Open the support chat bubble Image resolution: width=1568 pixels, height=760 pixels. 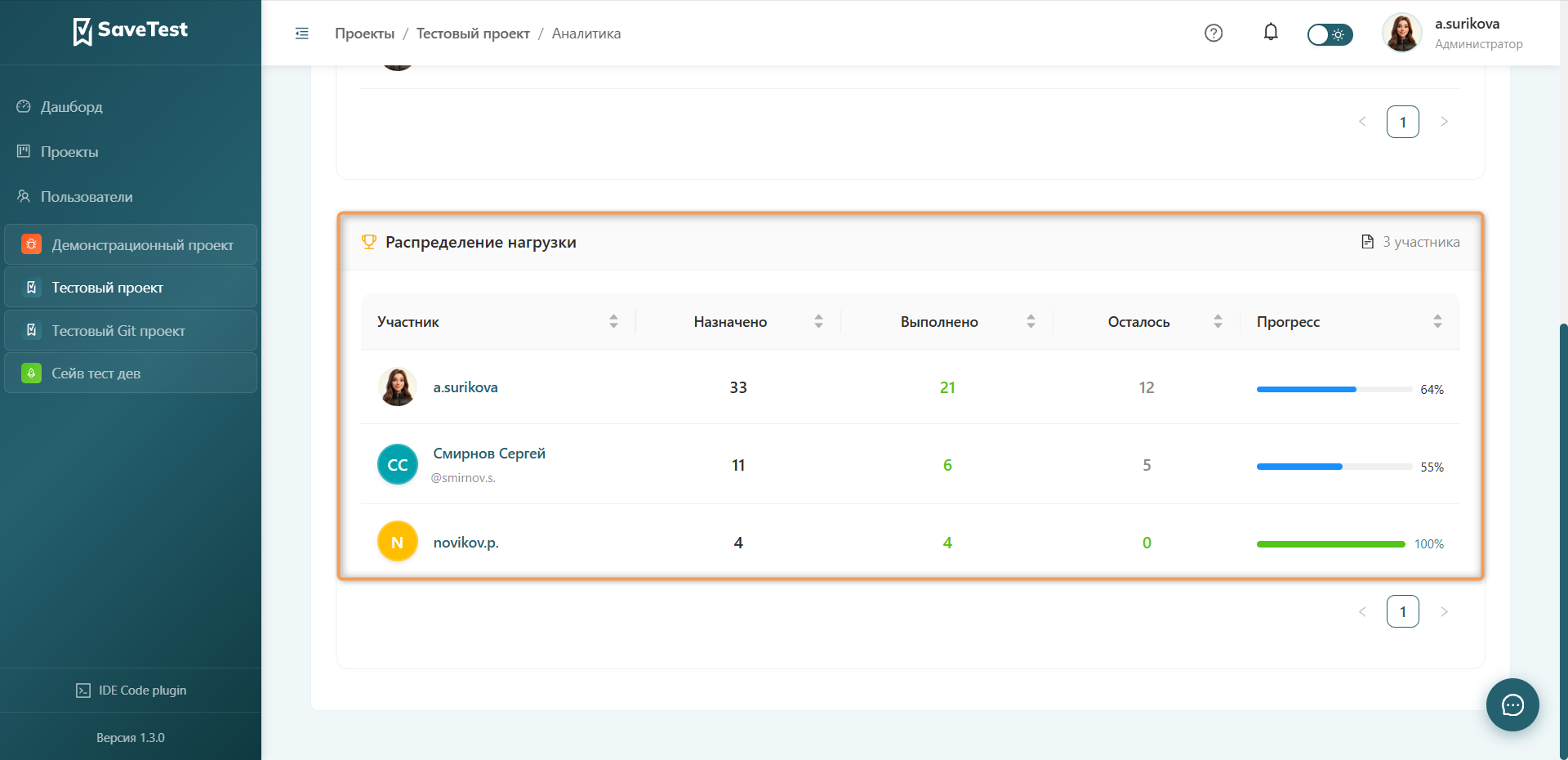(x=1512, y=704)
